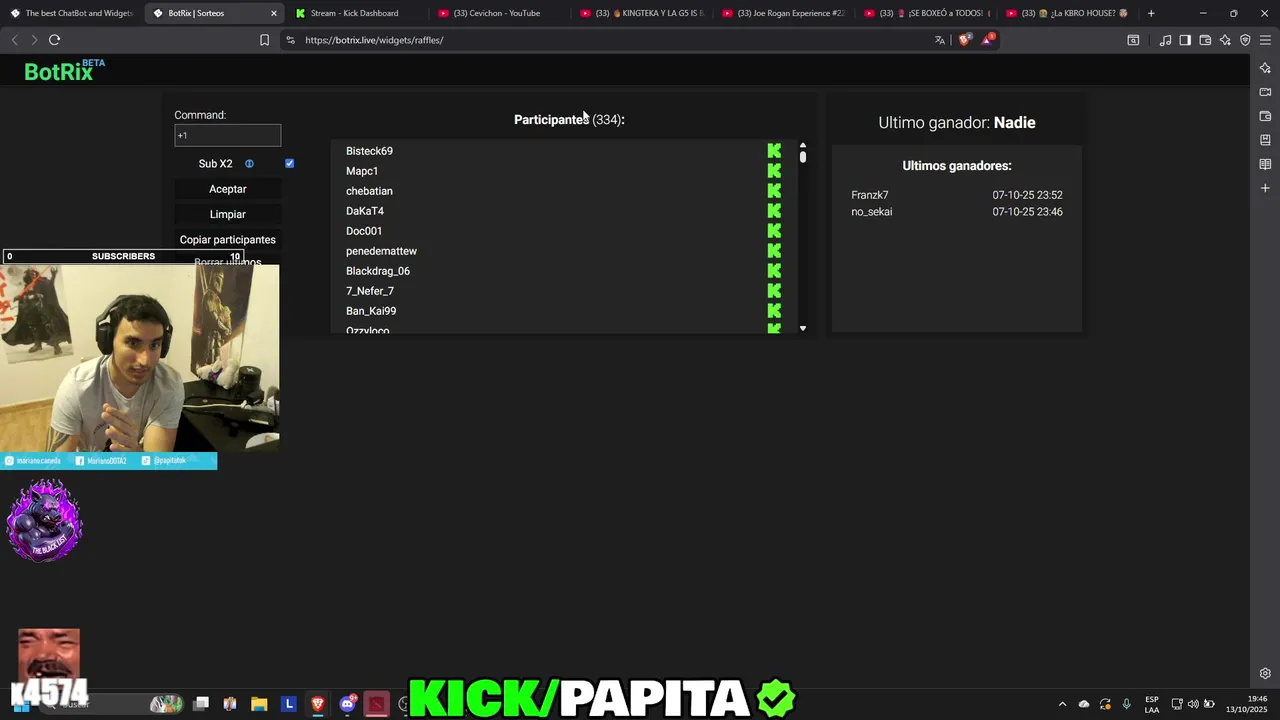Click winner Franzk7 in latest winners
This screenshot has height=720, width=1280.
pos(870,195)
